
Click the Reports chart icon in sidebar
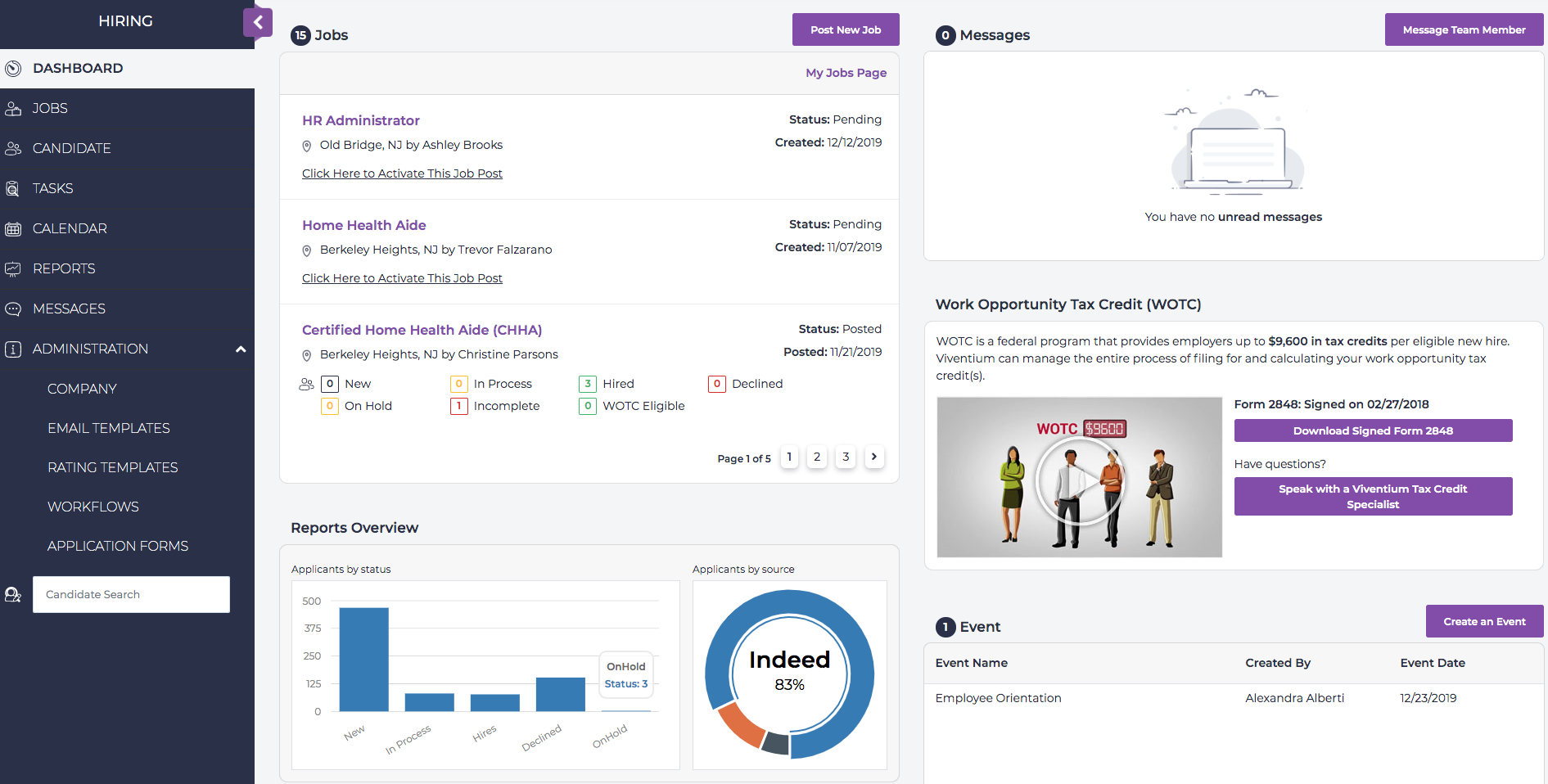click(13, 269)
